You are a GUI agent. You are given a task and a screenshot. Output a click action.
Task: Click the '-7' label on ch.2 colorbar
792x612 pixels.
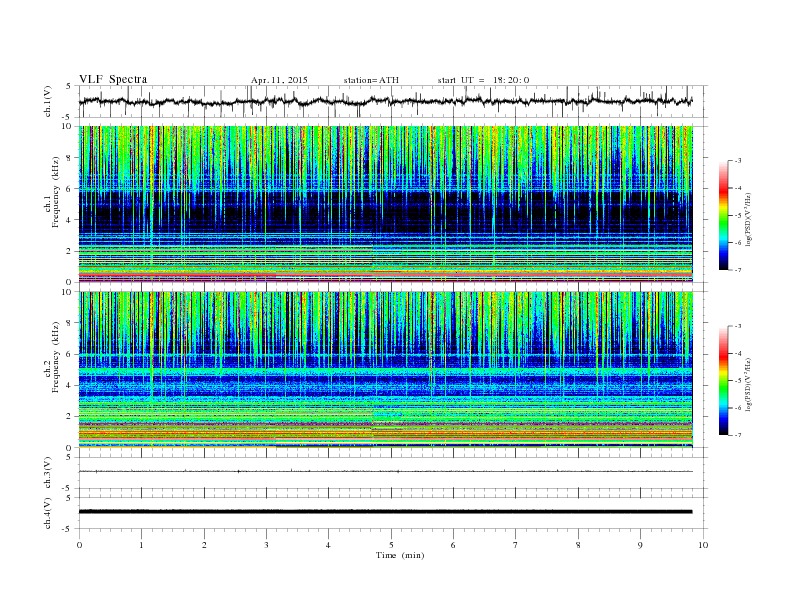[737, 435]
